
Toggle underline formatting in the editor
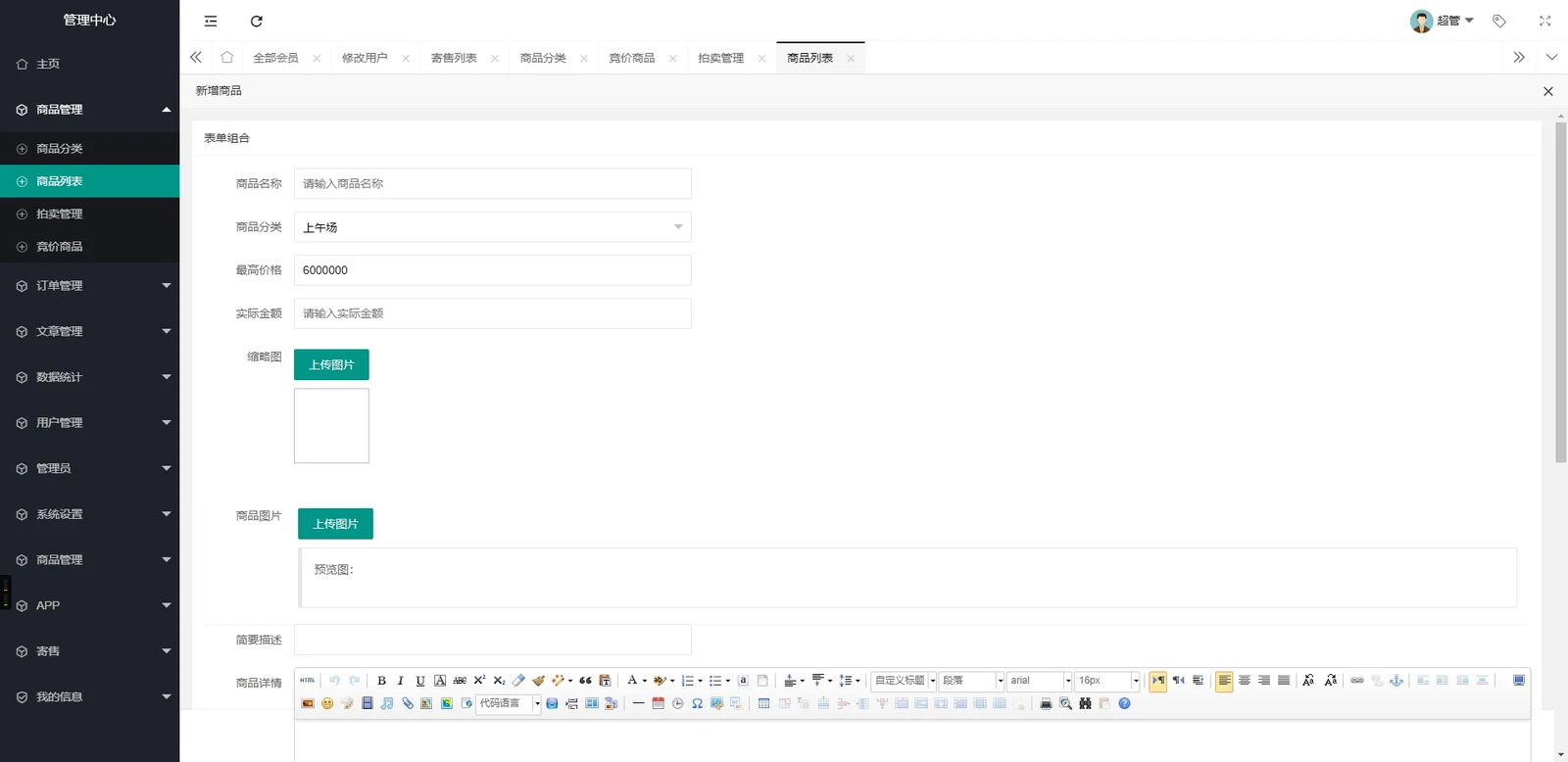(x=420, y=681)
